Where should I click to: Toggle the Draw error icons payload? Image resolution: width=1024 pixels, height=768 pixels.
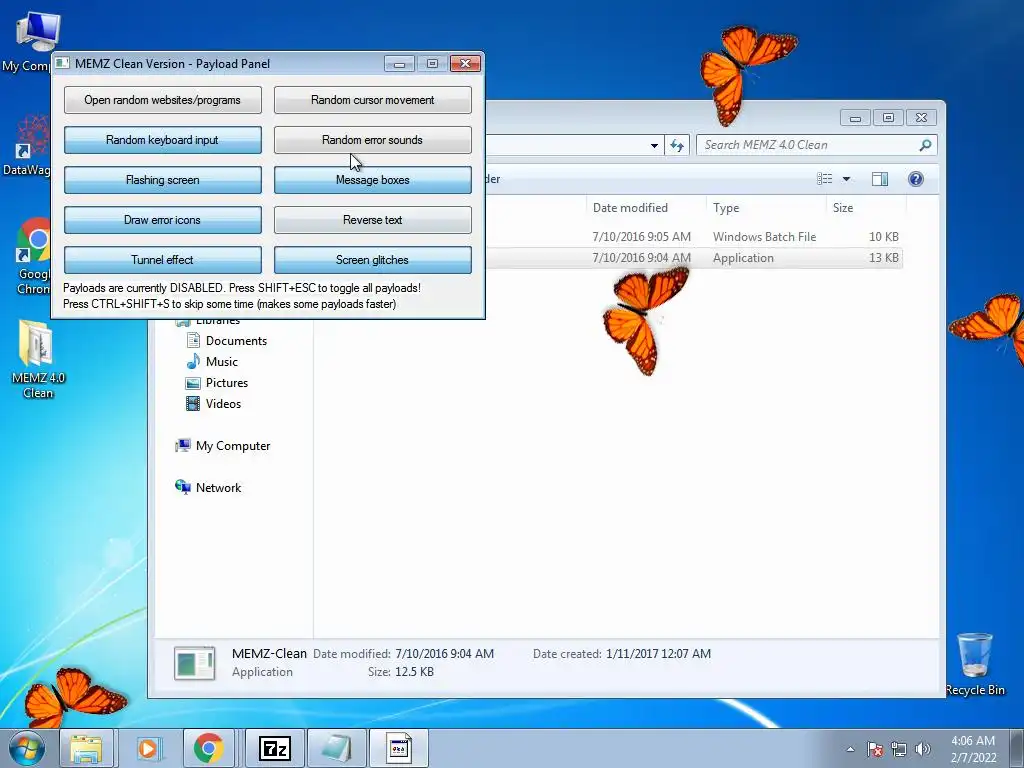click(163, 219)
